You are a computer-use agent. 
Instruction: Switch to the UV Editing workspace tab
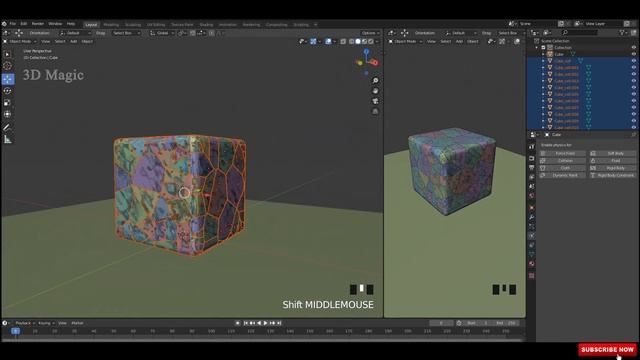coord(156,24)
